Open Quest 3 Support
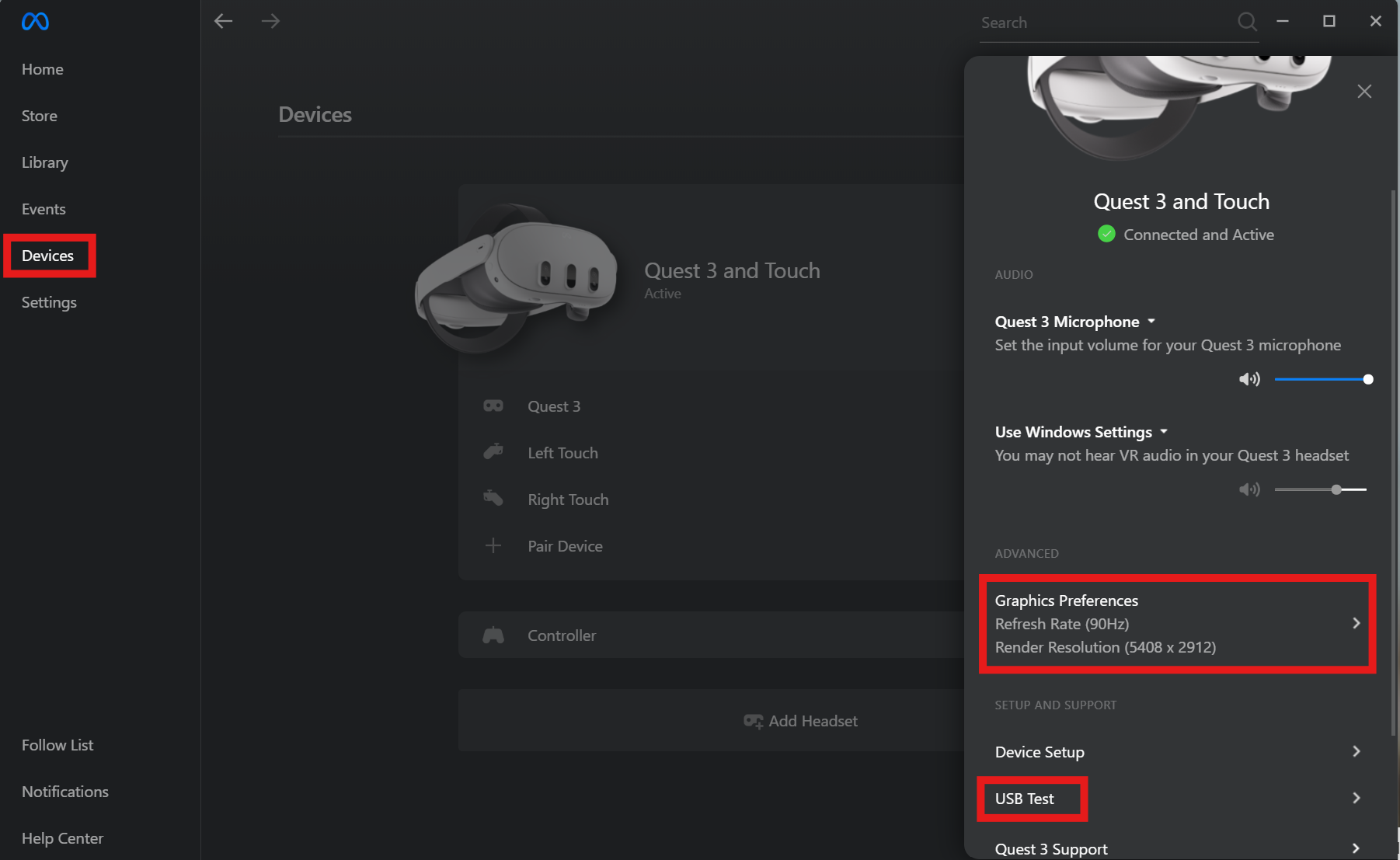The height and width of the screenshot is (860, 1400). coord(1178,848)
